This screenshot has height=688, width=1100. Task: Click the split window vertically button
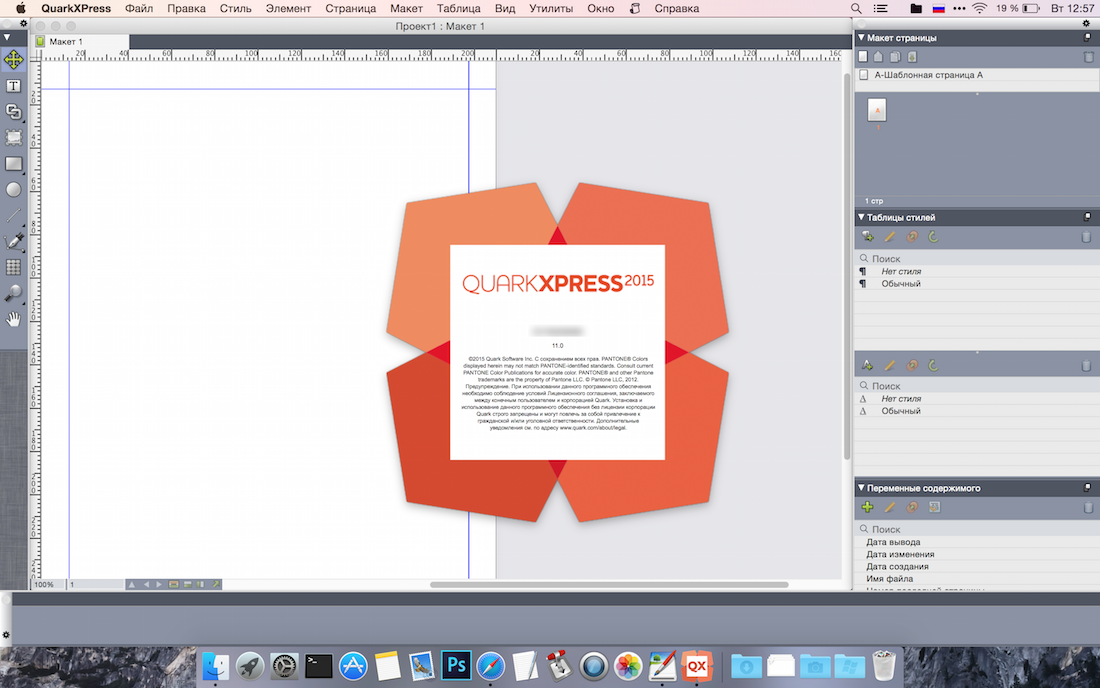[201, 584]
